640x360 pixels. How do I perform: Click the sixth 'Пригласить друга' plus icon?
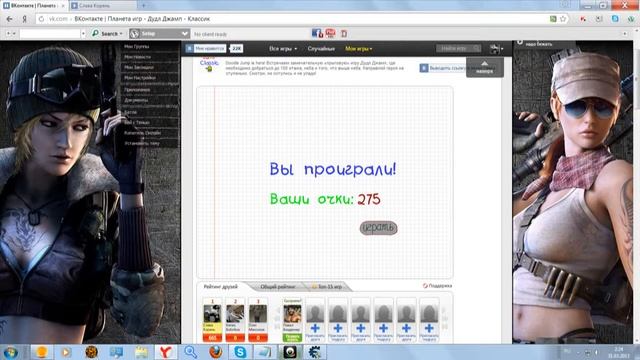coord(429,328)
